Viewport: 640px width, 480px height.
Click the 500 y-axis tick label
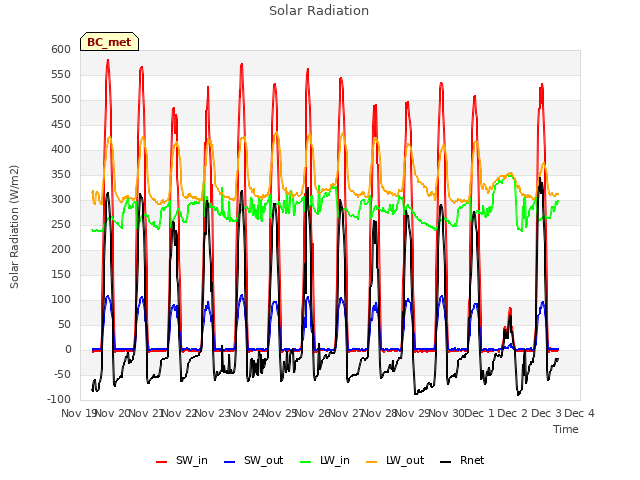(61, 100)
